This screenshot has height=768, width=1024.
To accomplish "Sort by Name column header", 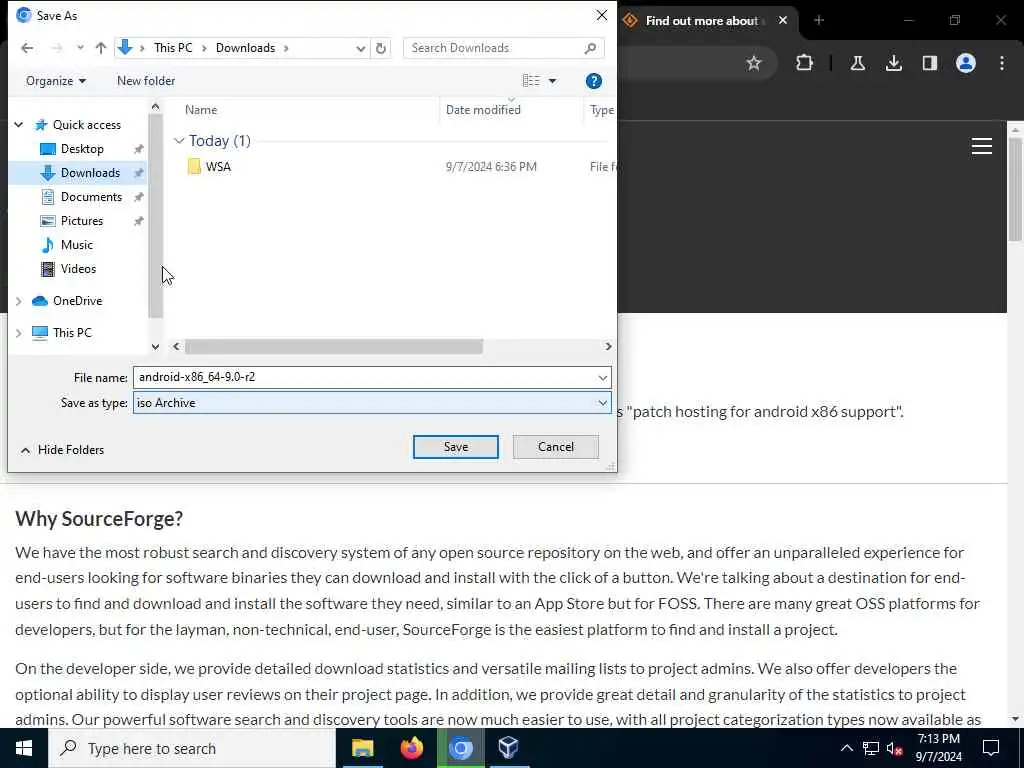I will click(200, 110).
